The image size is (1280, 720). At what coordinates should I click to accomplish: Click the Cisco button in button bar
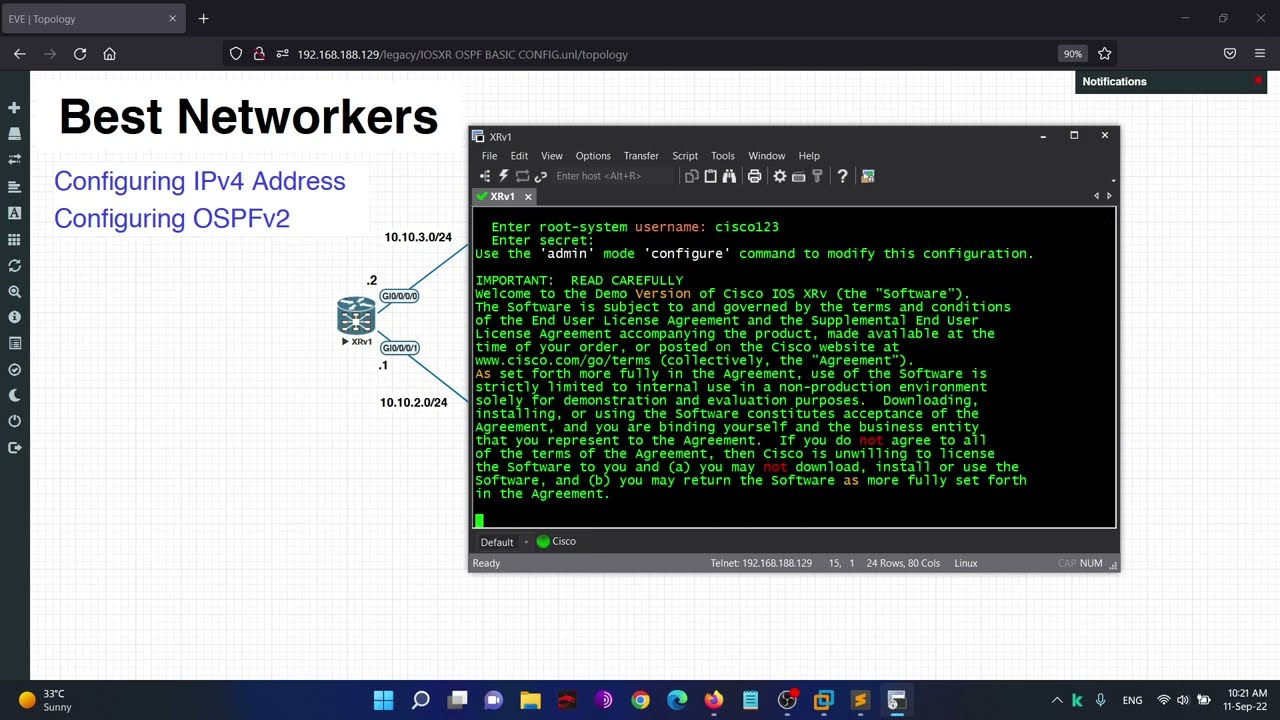pos(557,541)
